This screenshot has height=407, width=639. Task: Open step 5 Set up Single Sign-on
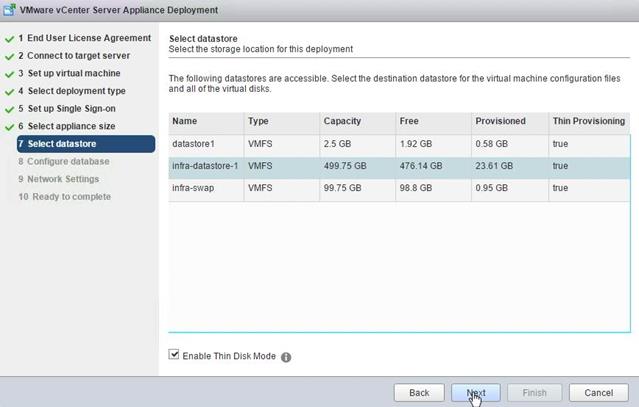(x=67, y=109)
